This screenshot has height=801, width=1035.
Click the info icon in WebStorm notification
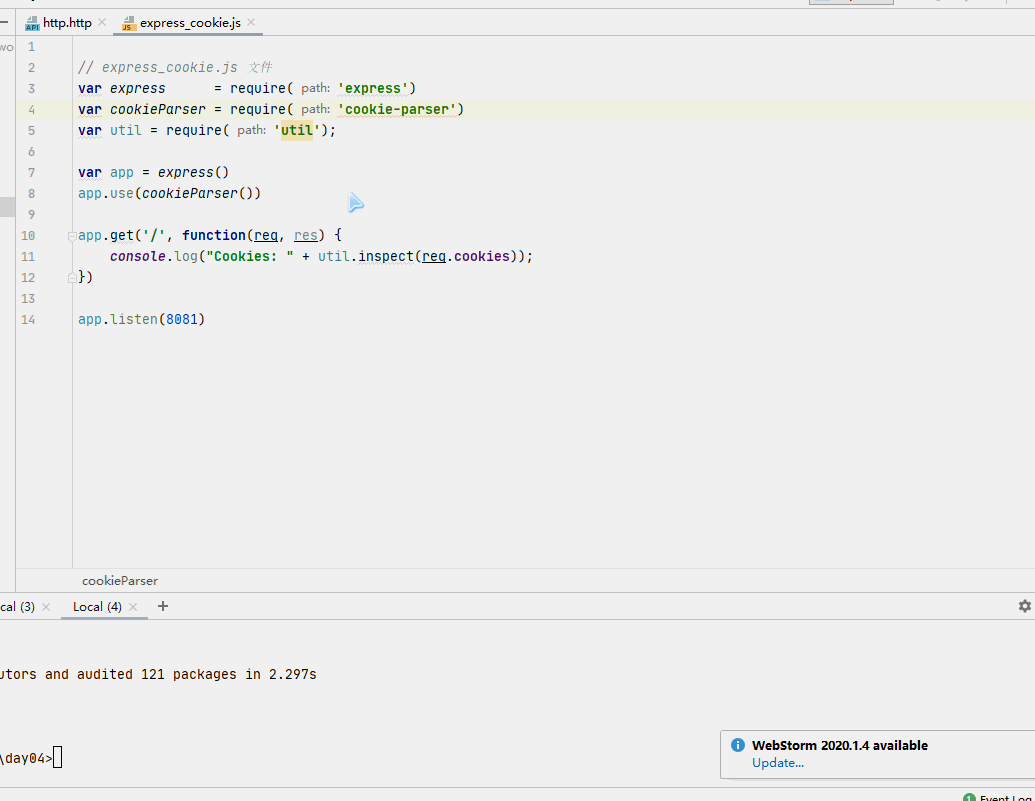[738, 745]
